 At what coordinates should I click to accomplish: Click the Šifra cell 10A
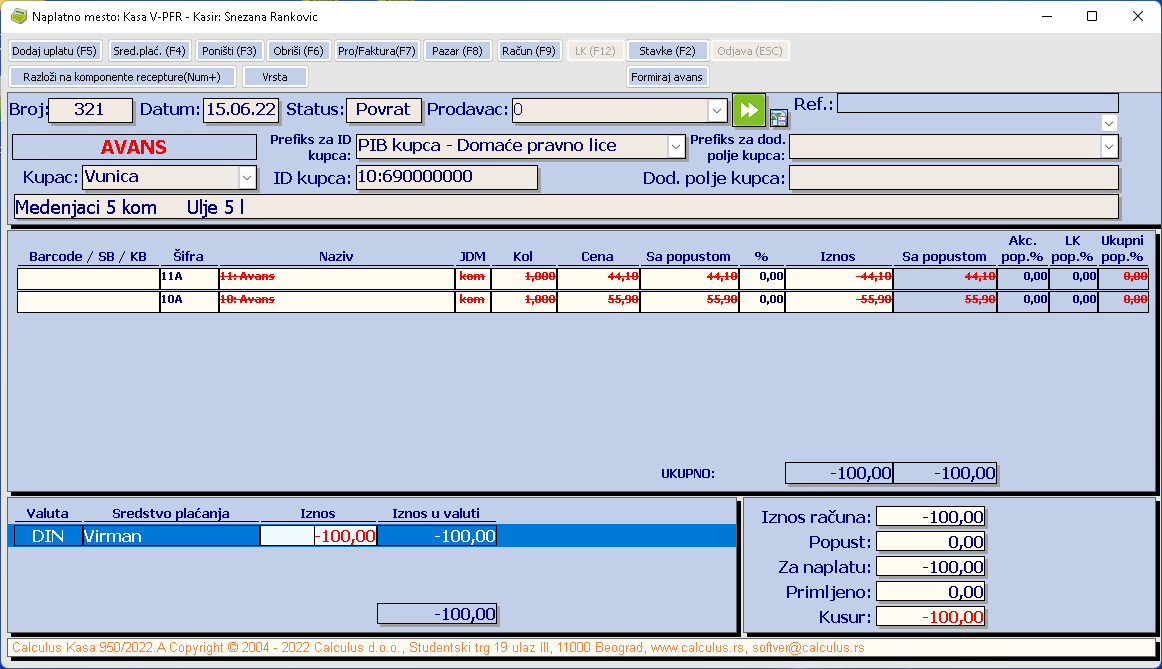(x=189, y=300)
